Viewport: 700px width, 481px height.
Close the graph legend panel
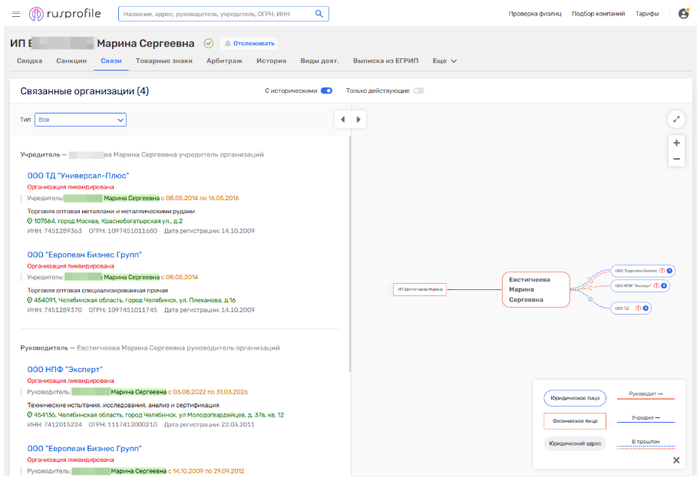(676, 460)
